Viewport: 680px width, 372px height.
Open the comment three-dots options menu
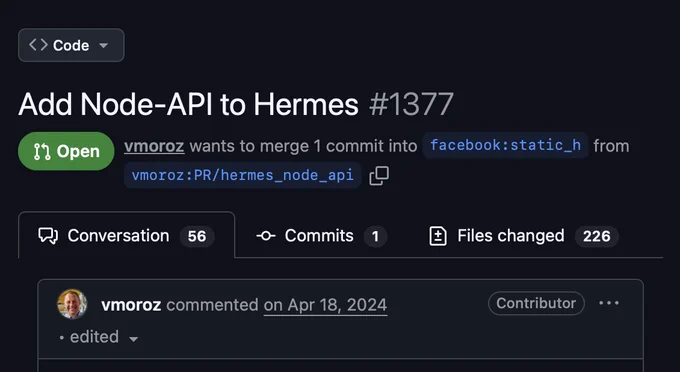coord(609,303)
